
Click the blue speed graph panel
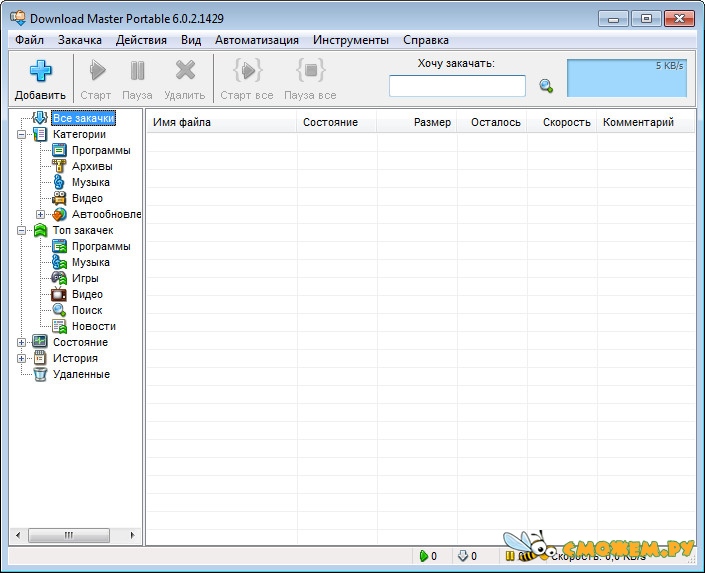click(x=627, y=78)
